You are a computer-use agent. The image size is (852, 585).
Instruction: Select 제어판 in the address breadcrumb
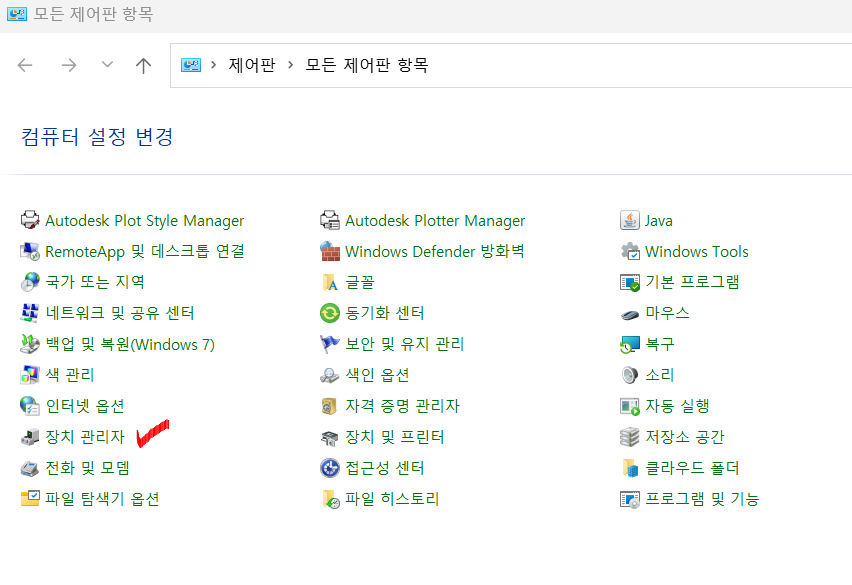(252, 65)
